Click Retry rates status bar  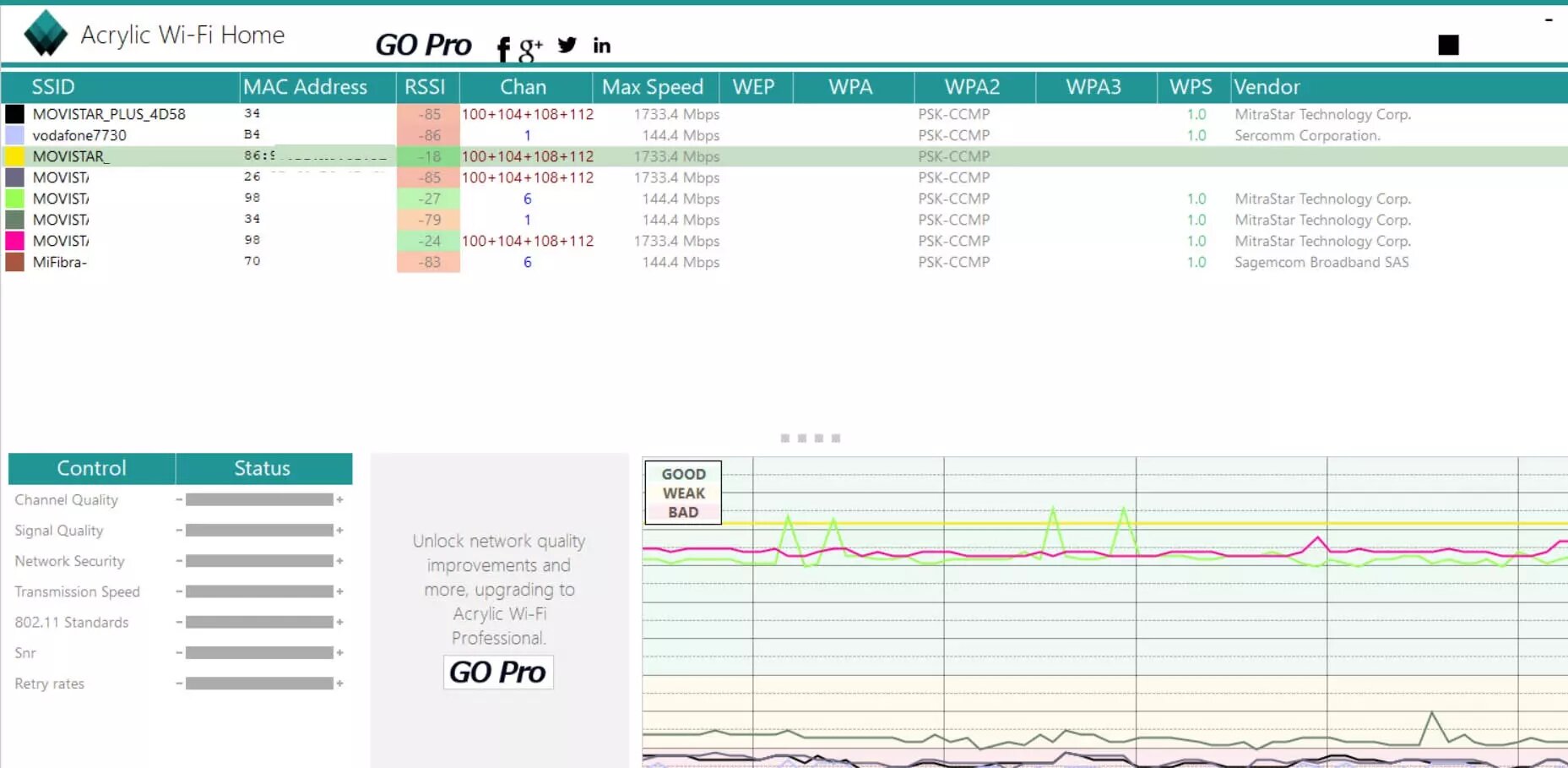pos(259,684)
